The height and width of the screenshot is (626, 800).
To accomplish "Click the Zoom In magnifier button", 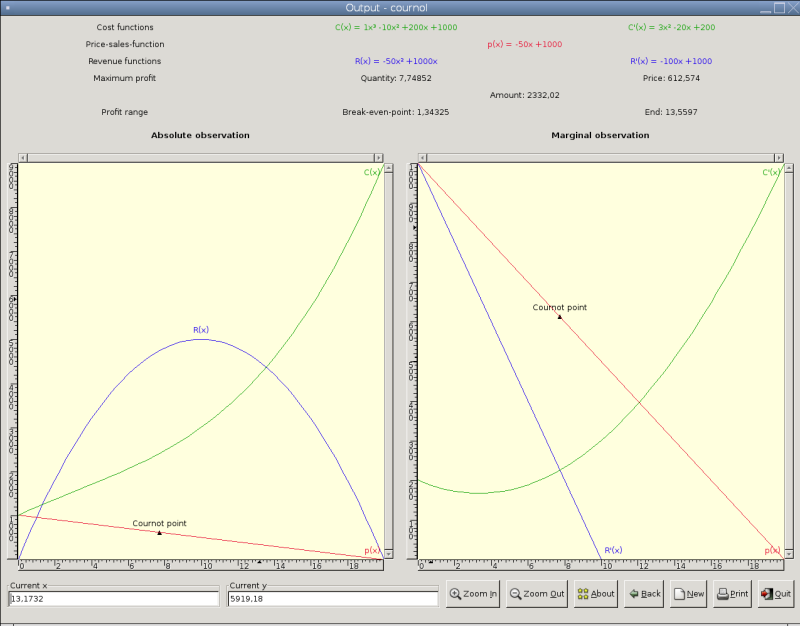I will click(473, 593).
